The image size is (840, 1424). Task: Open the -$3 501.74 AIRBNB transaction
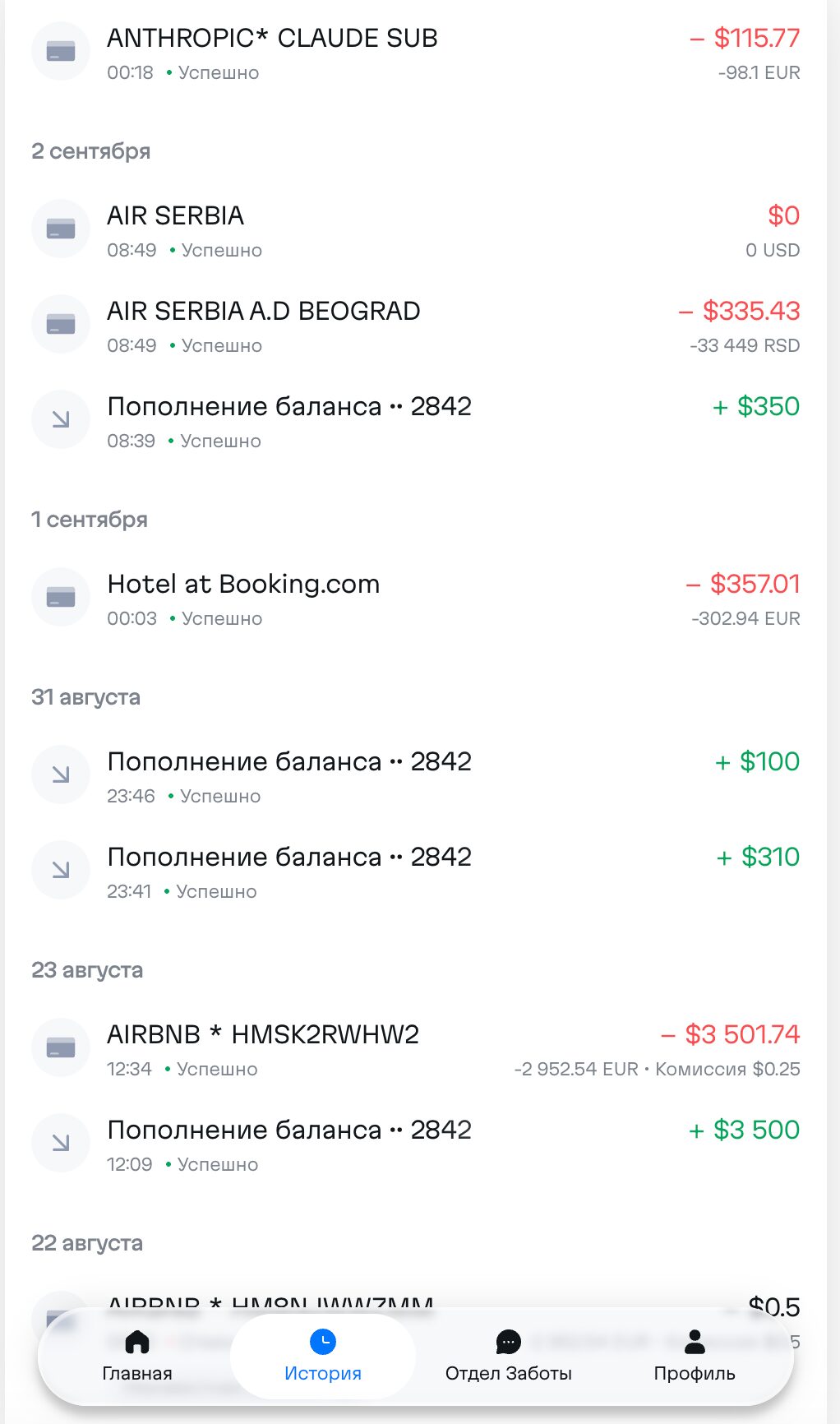[416, 1048]
